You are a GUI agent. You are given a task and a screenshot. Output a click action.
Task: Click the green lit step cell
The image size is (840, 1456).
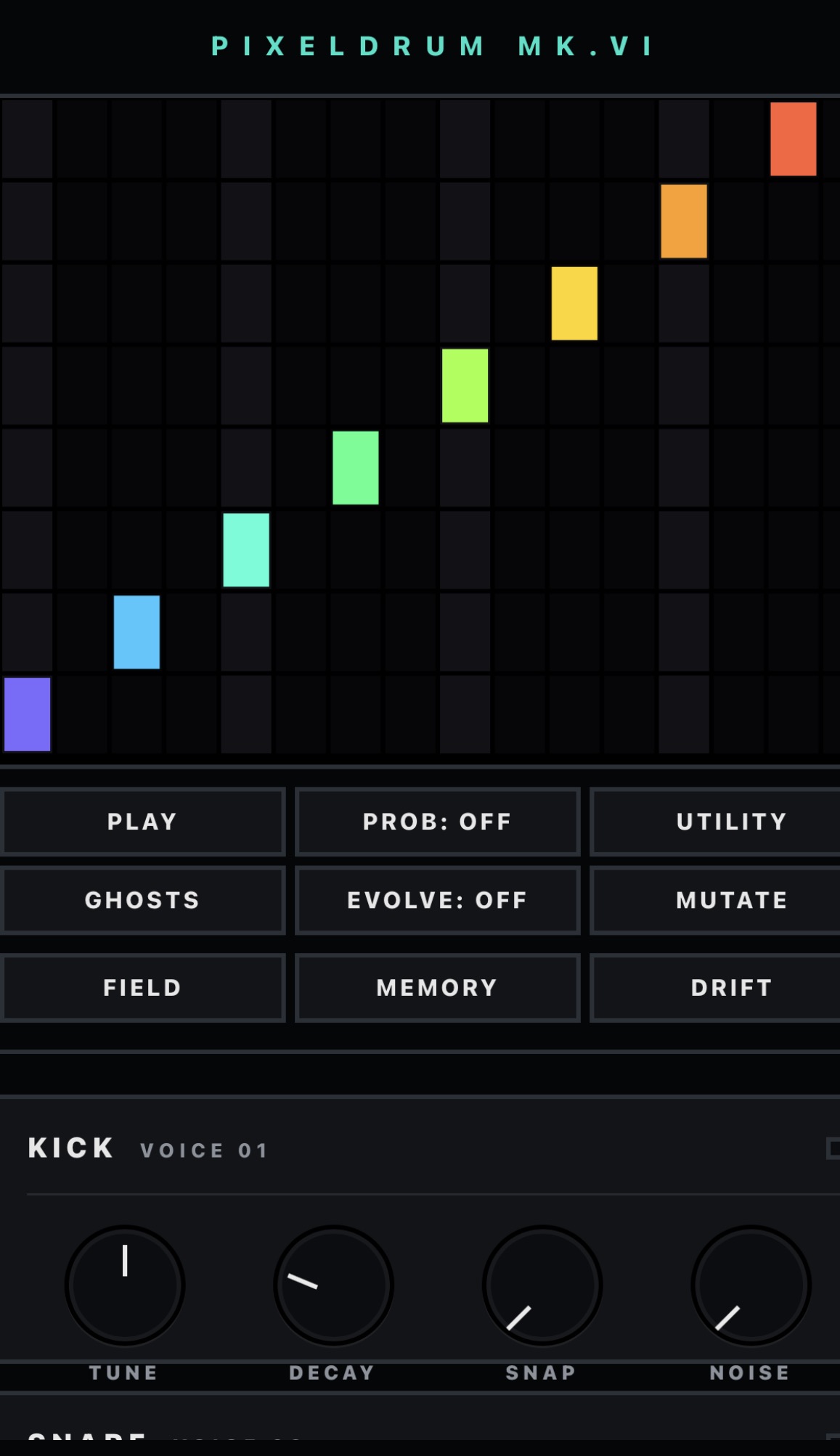point(356,468)
